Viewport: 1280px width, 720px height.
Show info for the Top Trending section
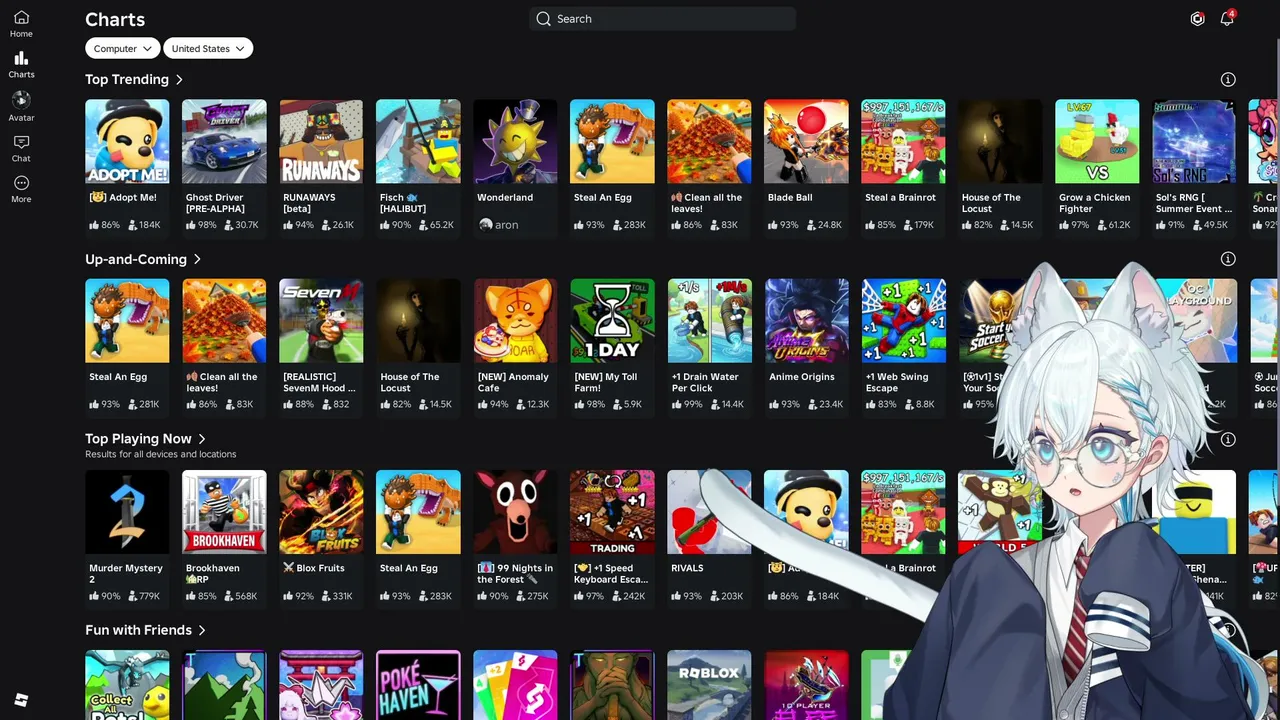point(1228,79)
